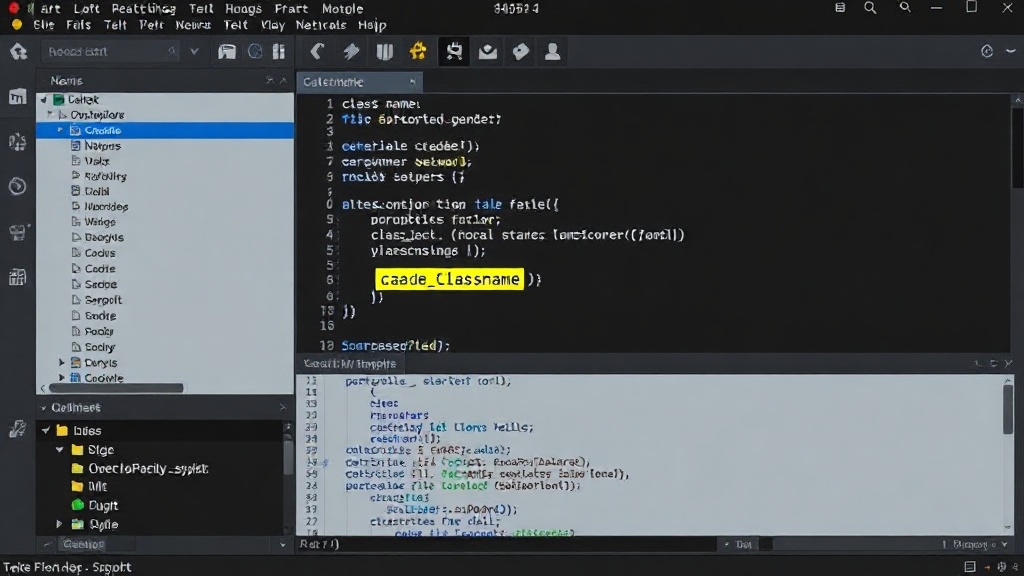Expand the Codwle tree node
Viewport: 1024px width, 576px height.
coord(62,378)
